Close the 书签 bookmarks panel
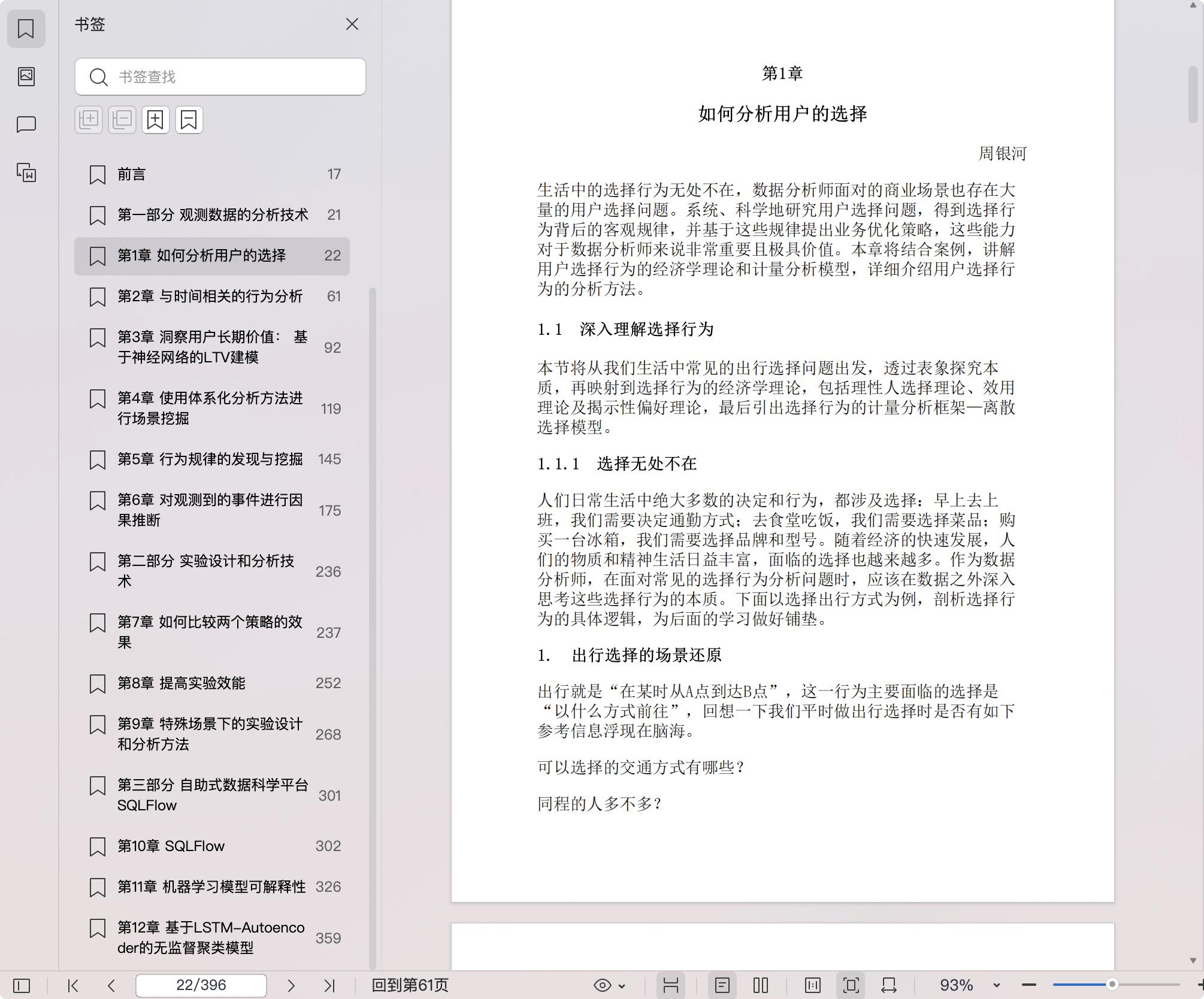The image size is (1204, 999). click(352, 24)
